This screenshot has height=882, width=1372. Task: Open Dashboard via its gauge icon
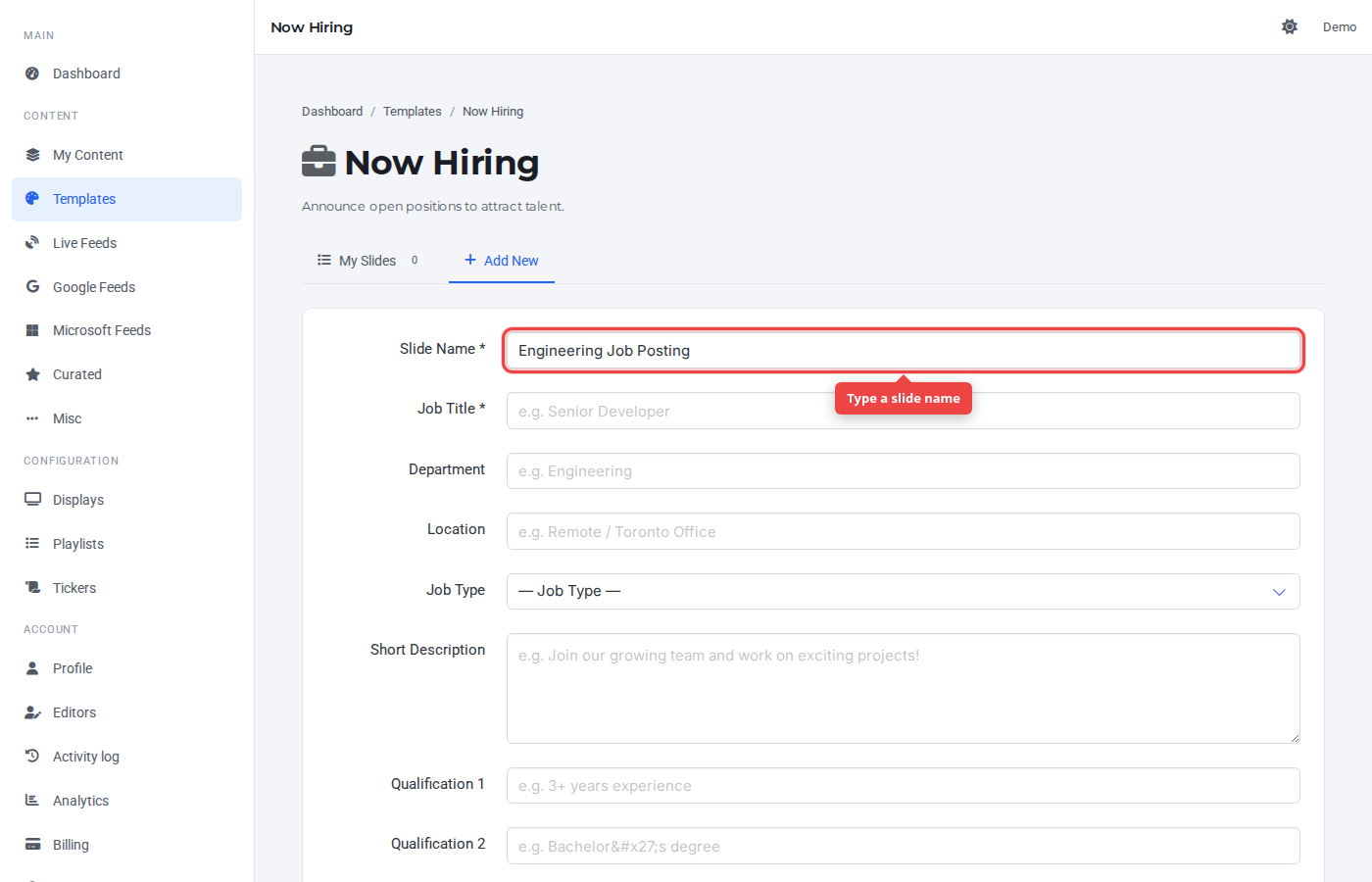[x=32, y=73]
